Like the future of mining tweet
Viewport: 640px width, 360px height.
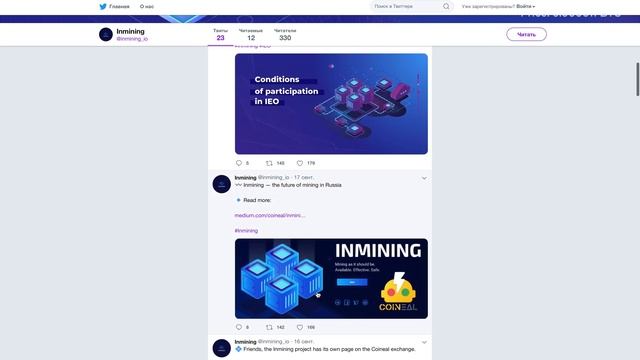point(300,327)
